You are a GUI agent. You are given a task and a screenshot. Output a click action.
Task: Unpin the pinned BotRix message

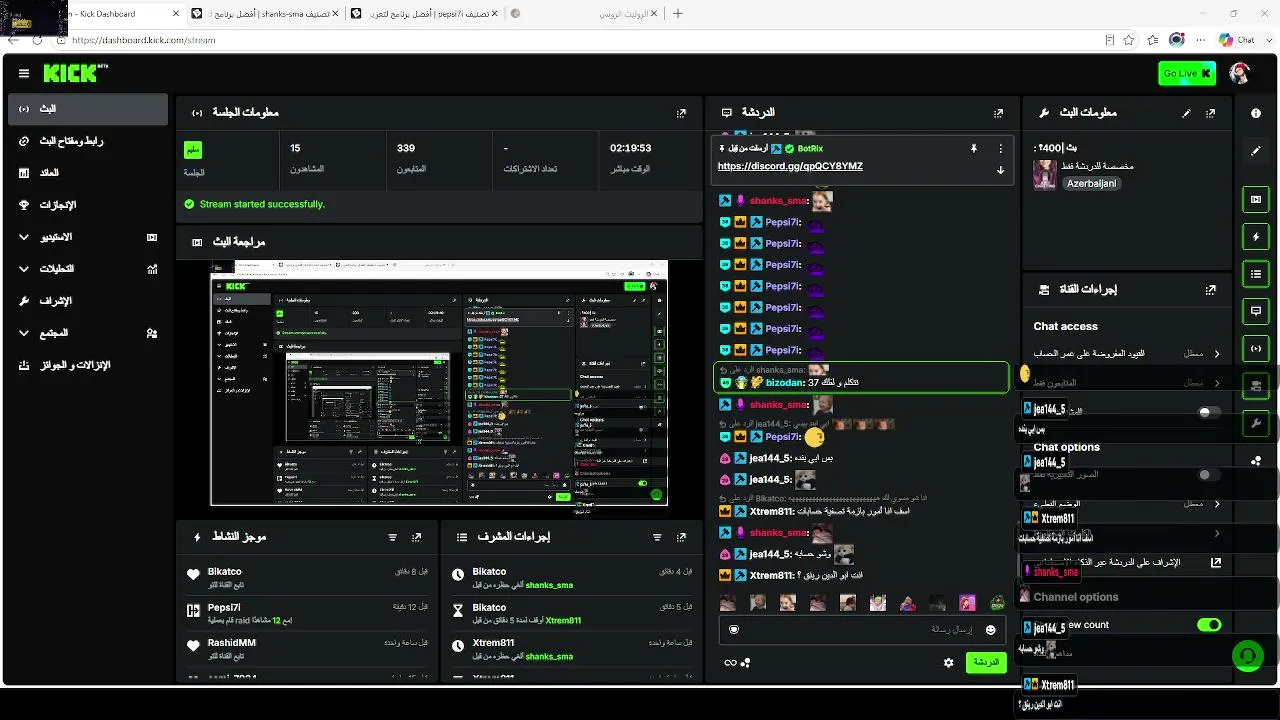973,148
